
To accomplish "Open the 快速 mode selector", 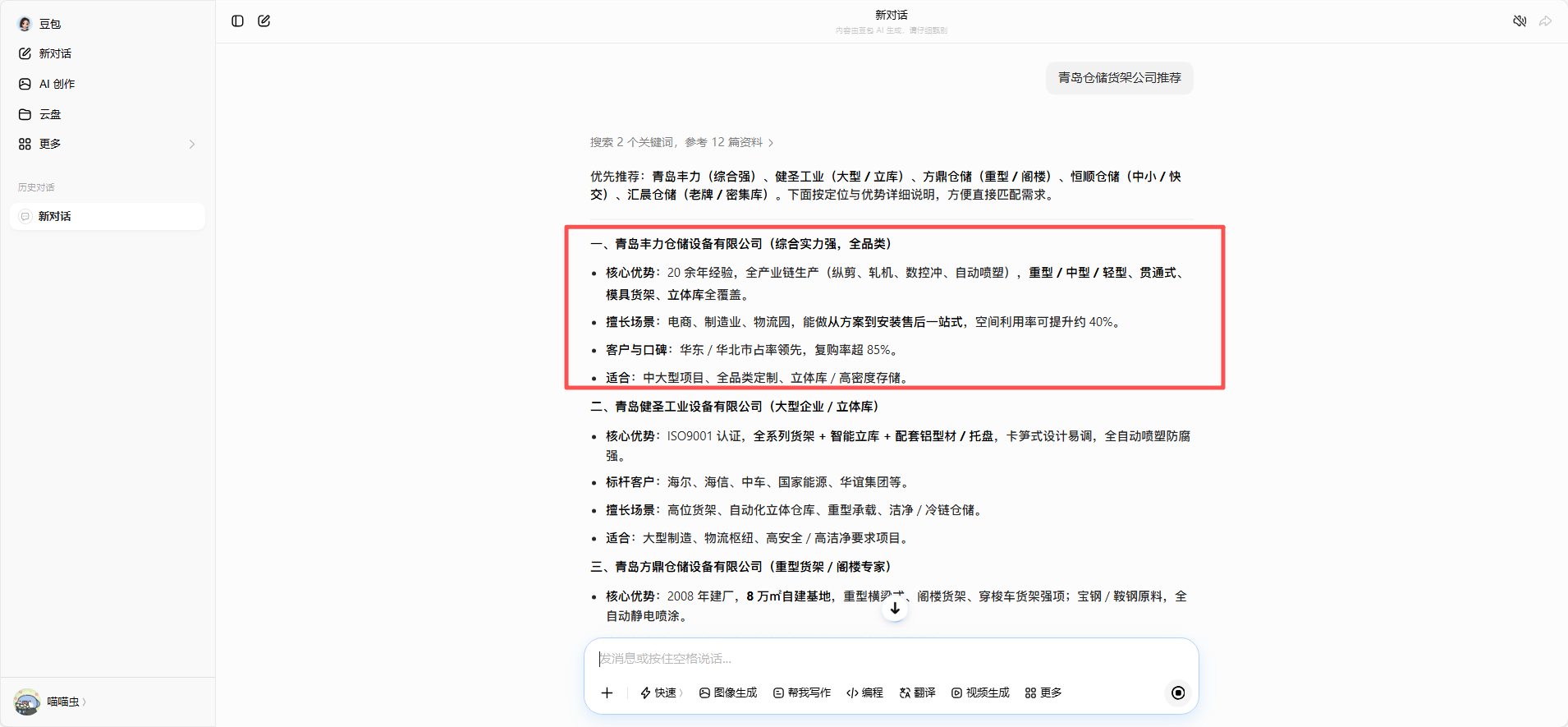I will (x=661, y=692).
